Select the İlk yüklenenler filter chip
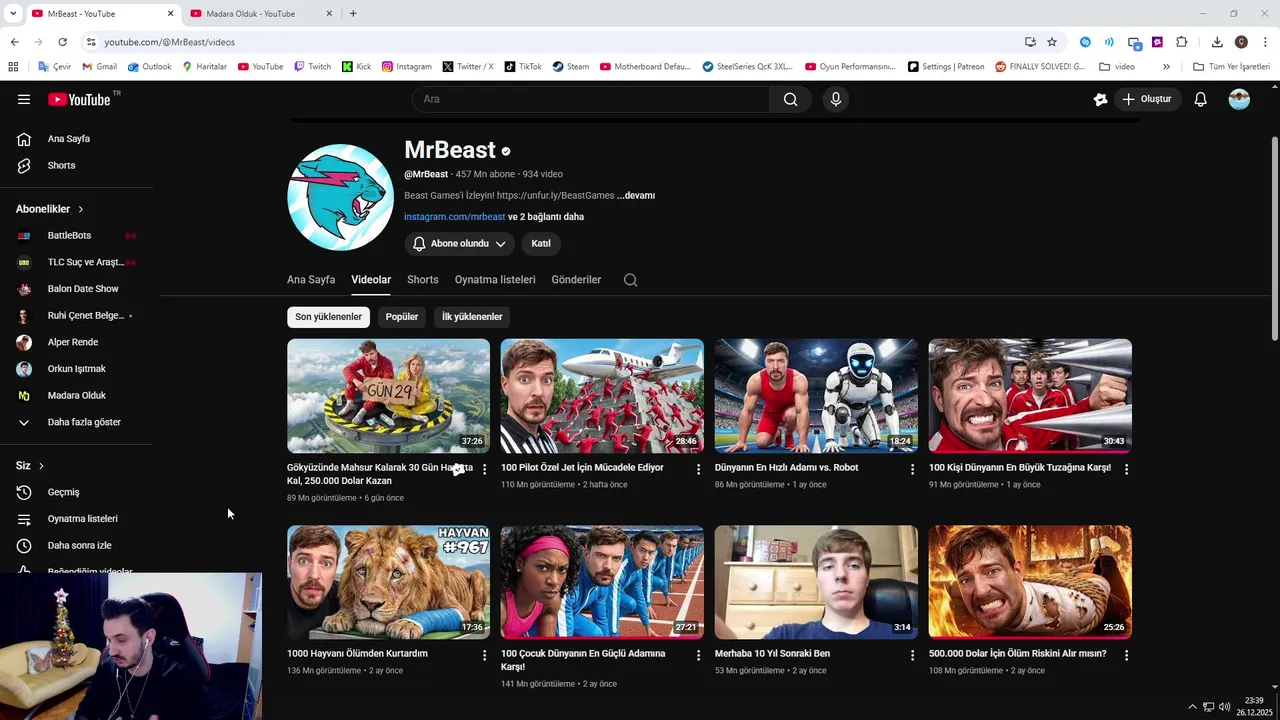The width and height of the screenshot is (1280, 720). point(472,317)
